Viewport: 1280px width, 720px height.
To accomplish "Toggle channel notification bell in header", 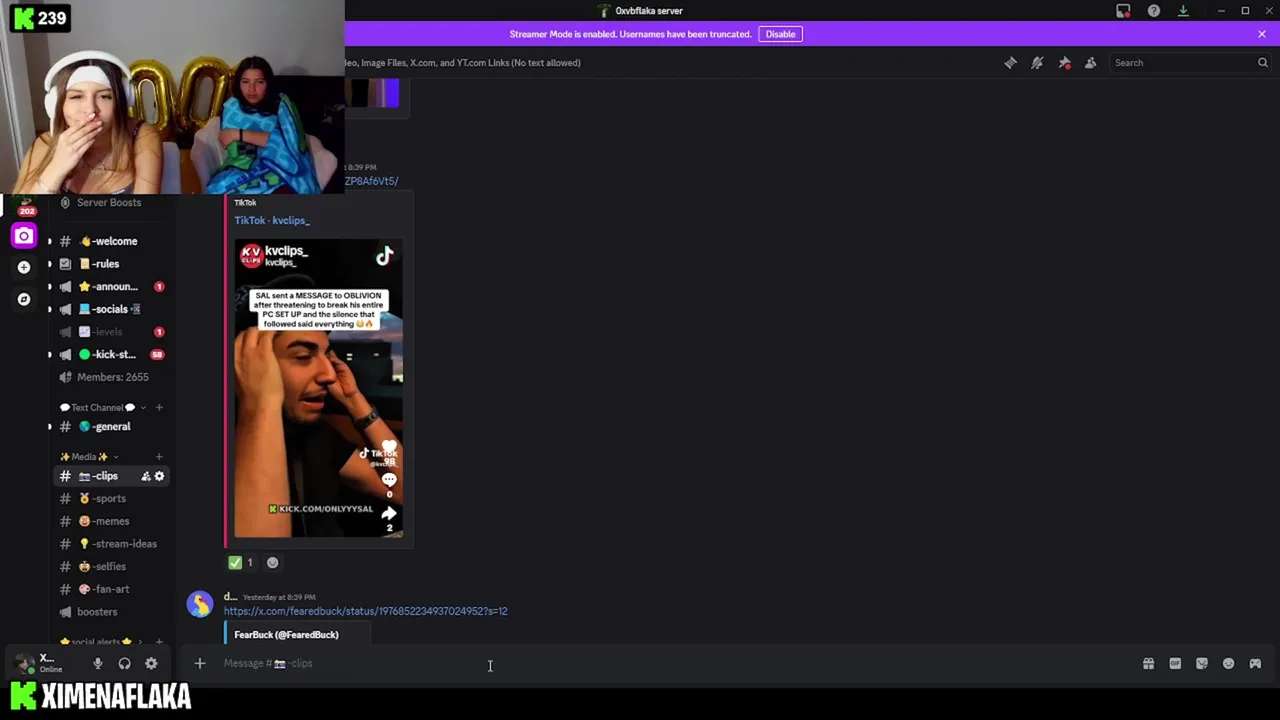I will pyautogui.click(x=1037, y=63).
